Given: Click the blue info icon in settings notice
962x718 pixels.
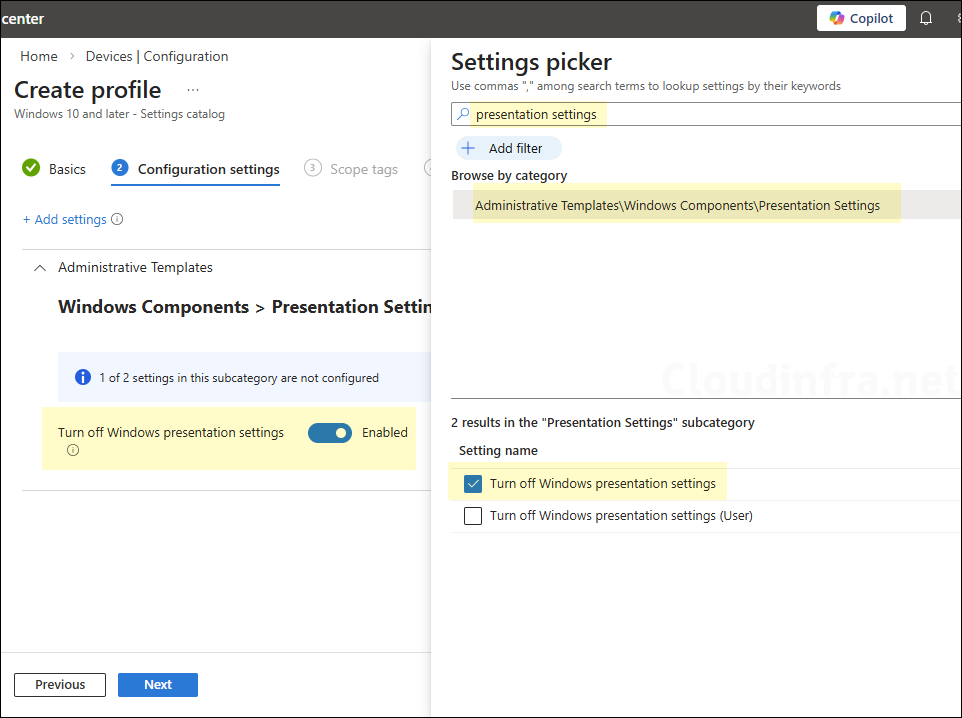Looking at the screenshot, I should click(x=84, y=378).
